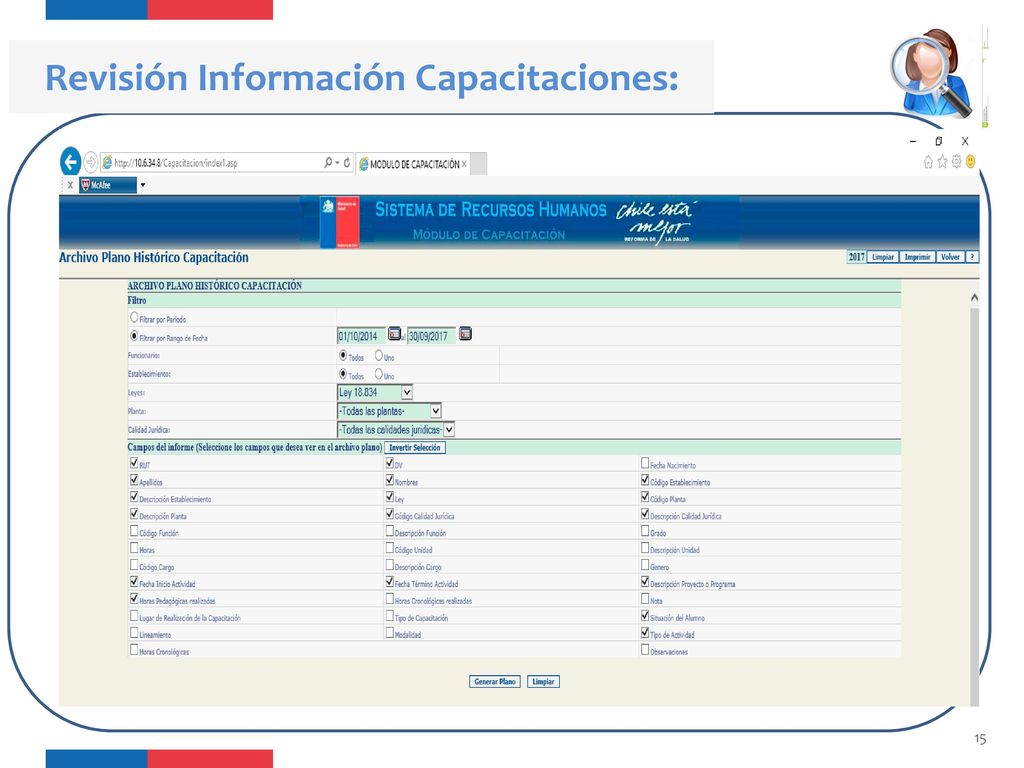Viewport: 1024px width, 768px height.
Task: Enable Tipo de Capacitación checkbox
Action: tap(389, 616)
